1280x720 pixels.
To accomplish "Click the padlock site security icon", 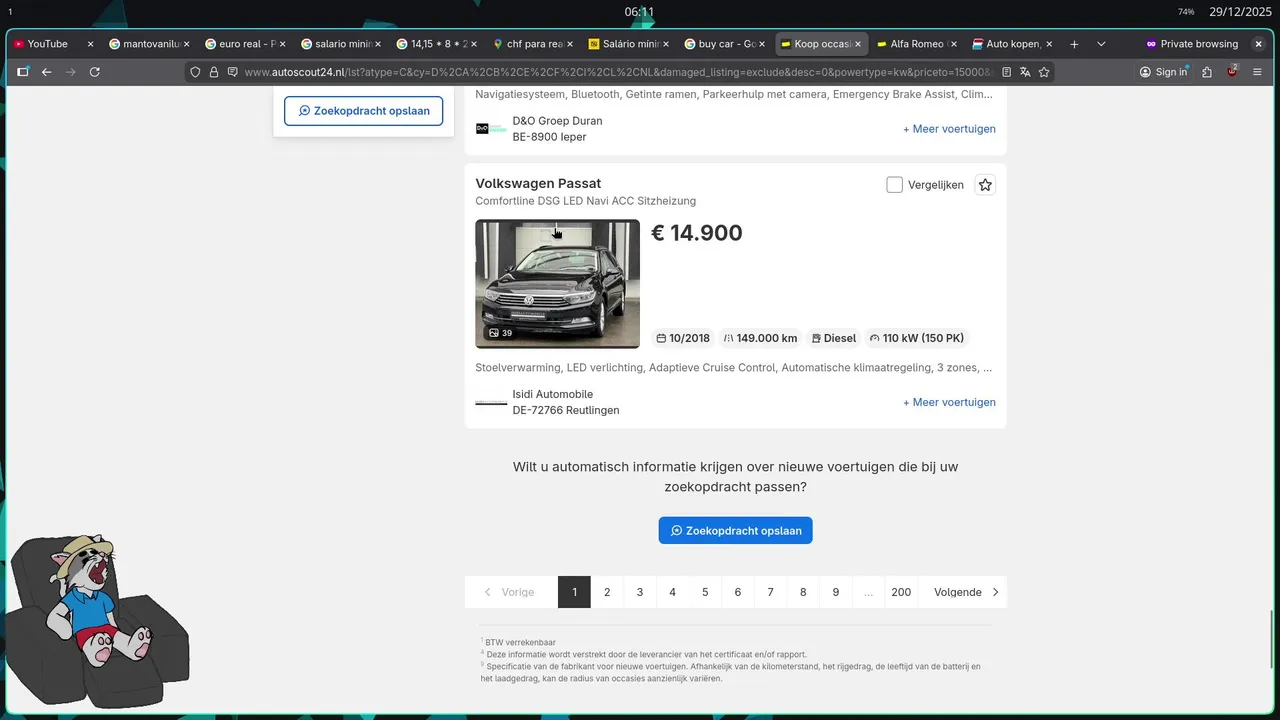I will (x=214, y=72).
